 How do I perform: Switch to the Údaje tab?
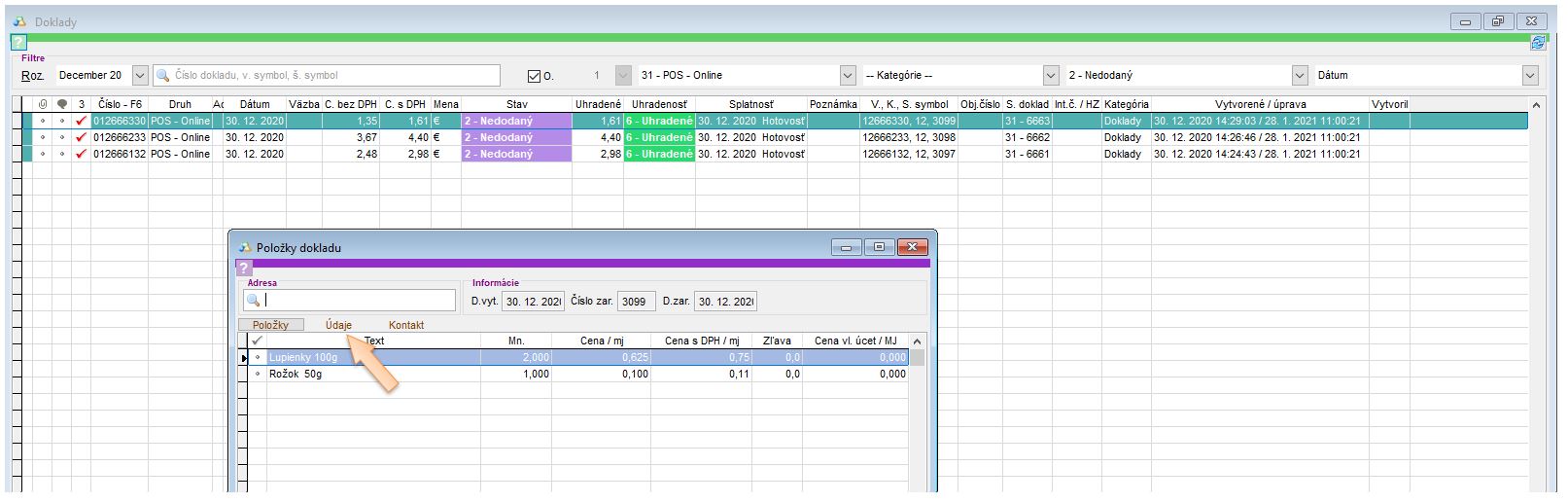(338, 325)
